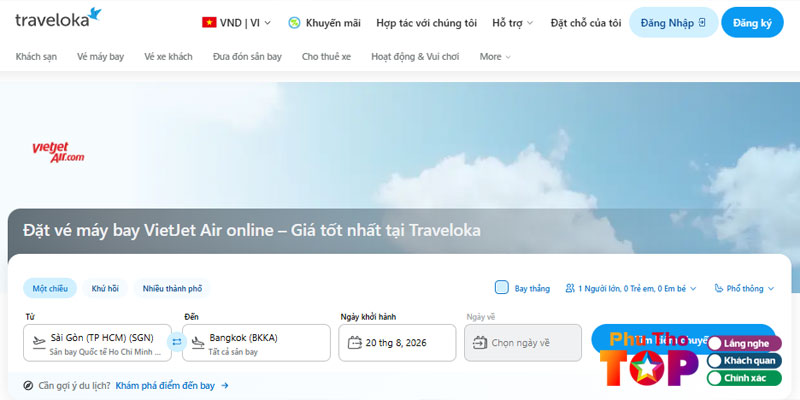The height and width of the screenshot is (400, 800).
Task: Open Đưa đón sân bay menu item
Action: point(247,57)
